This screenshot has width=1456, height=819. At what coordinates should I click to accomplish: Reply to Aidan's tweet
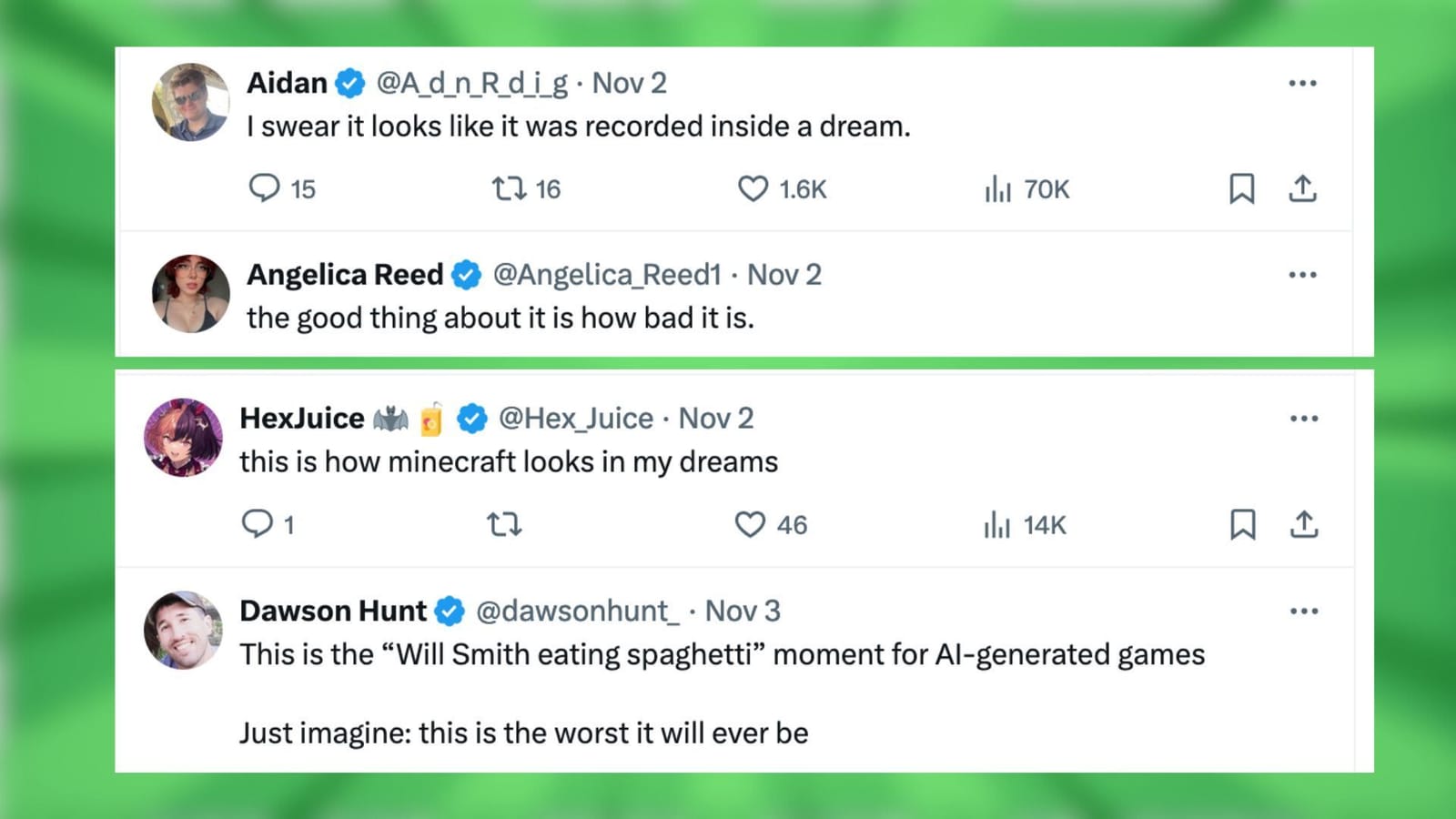coord(265,188)
